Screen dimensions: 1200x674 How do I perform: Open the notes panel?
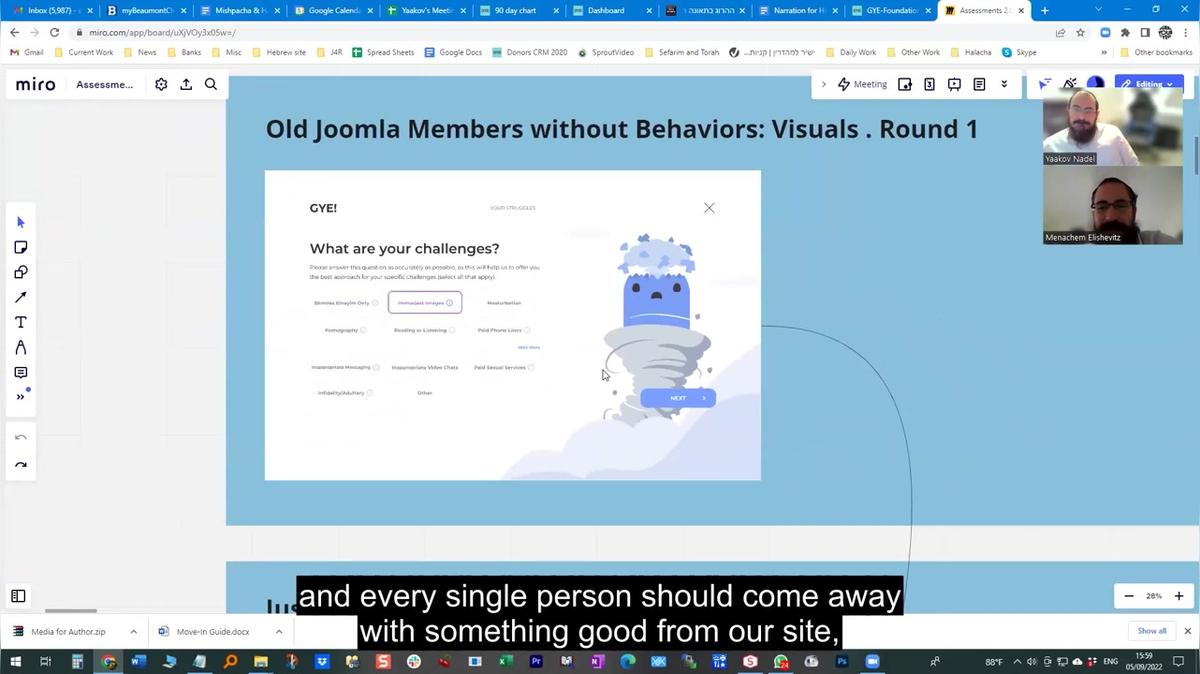[x=979, y=85]
